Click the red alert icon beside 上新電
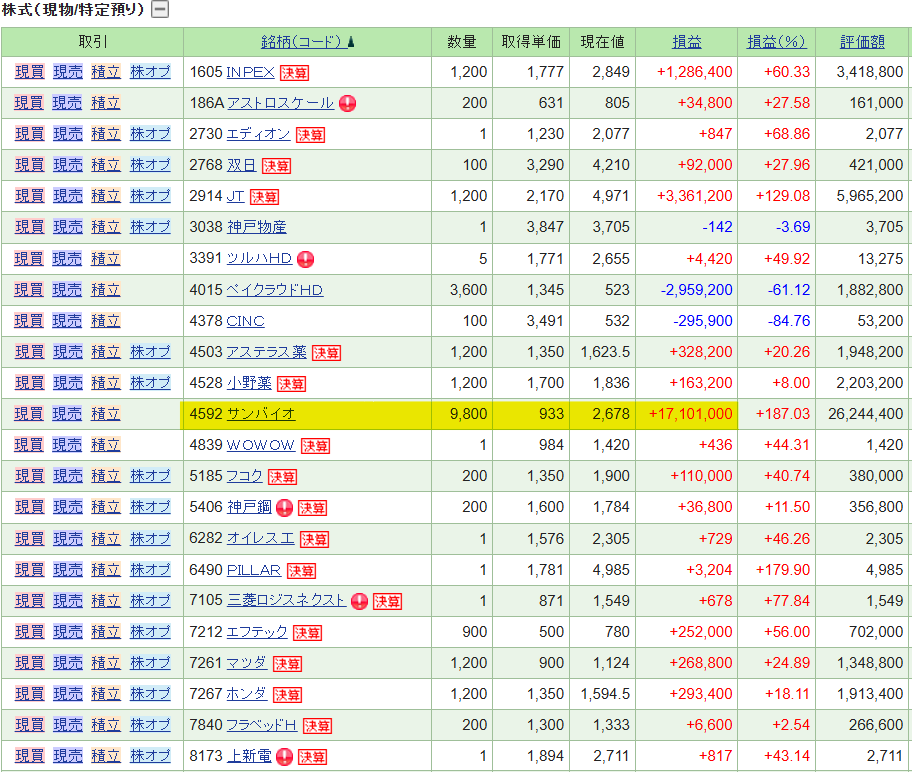This screenshot has height=772, width=912. [284, 757]
